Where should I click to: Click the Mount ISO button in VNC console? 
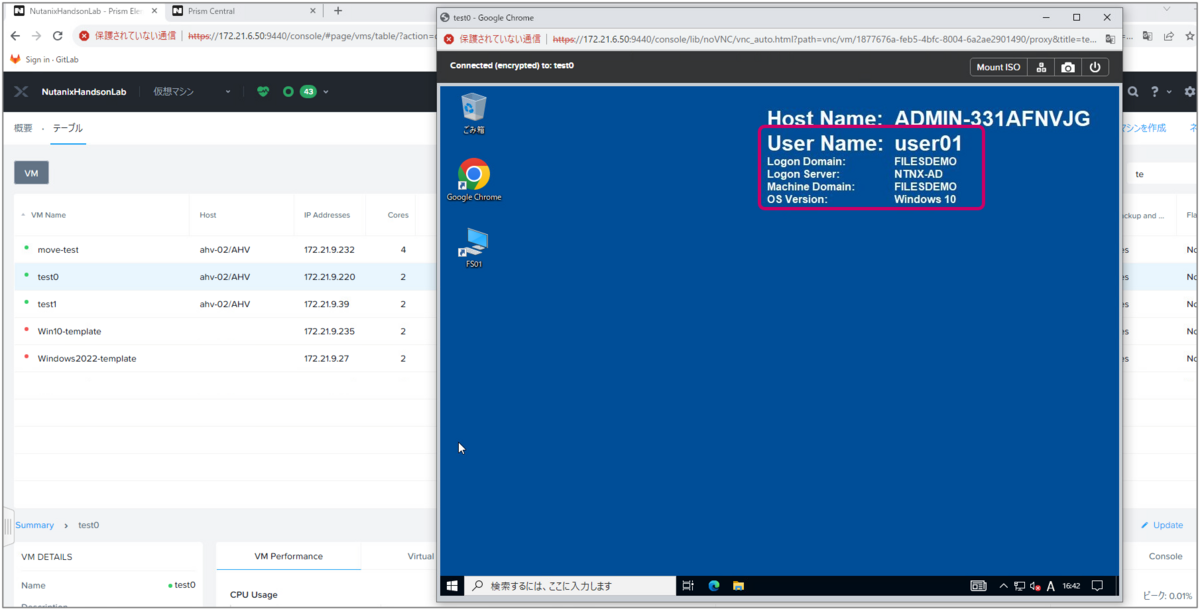(998, 67)
